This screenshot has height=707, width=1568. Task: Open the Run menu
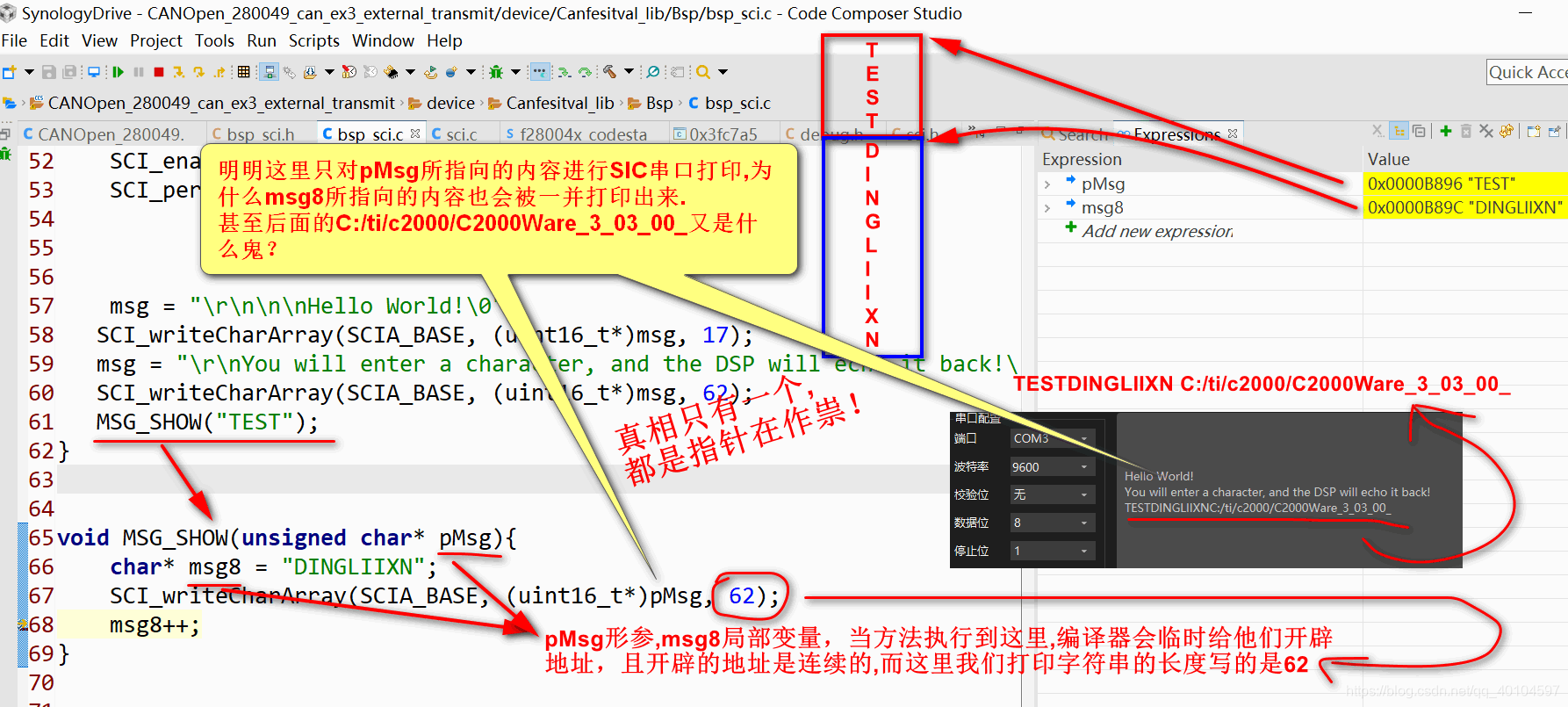click(x=262, y=40)
